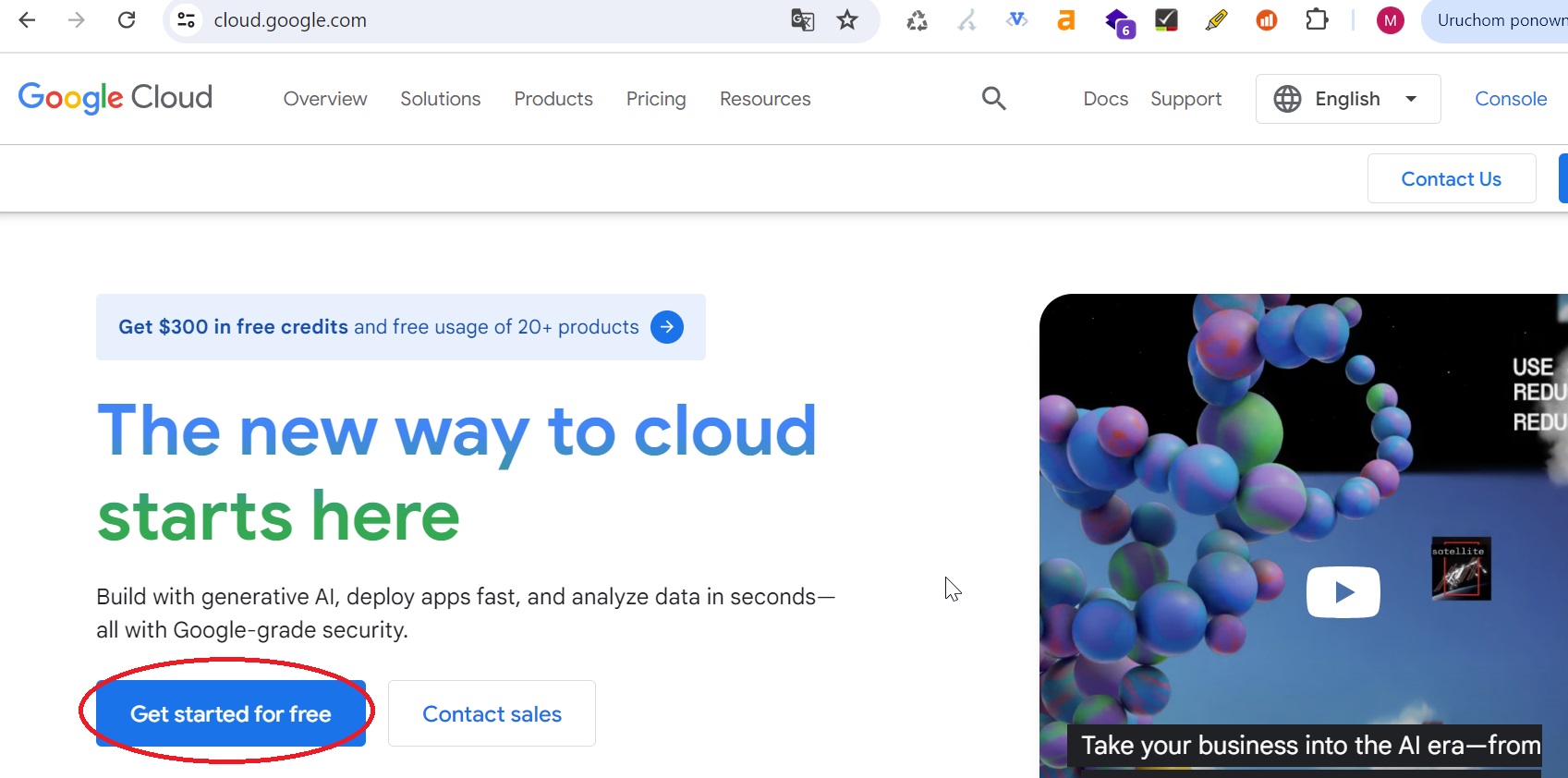This screenshot has height=778, width=1568.
Task: Click the video caption 'Take your business into the AI era'
Action: click(x=1305, y=746)
